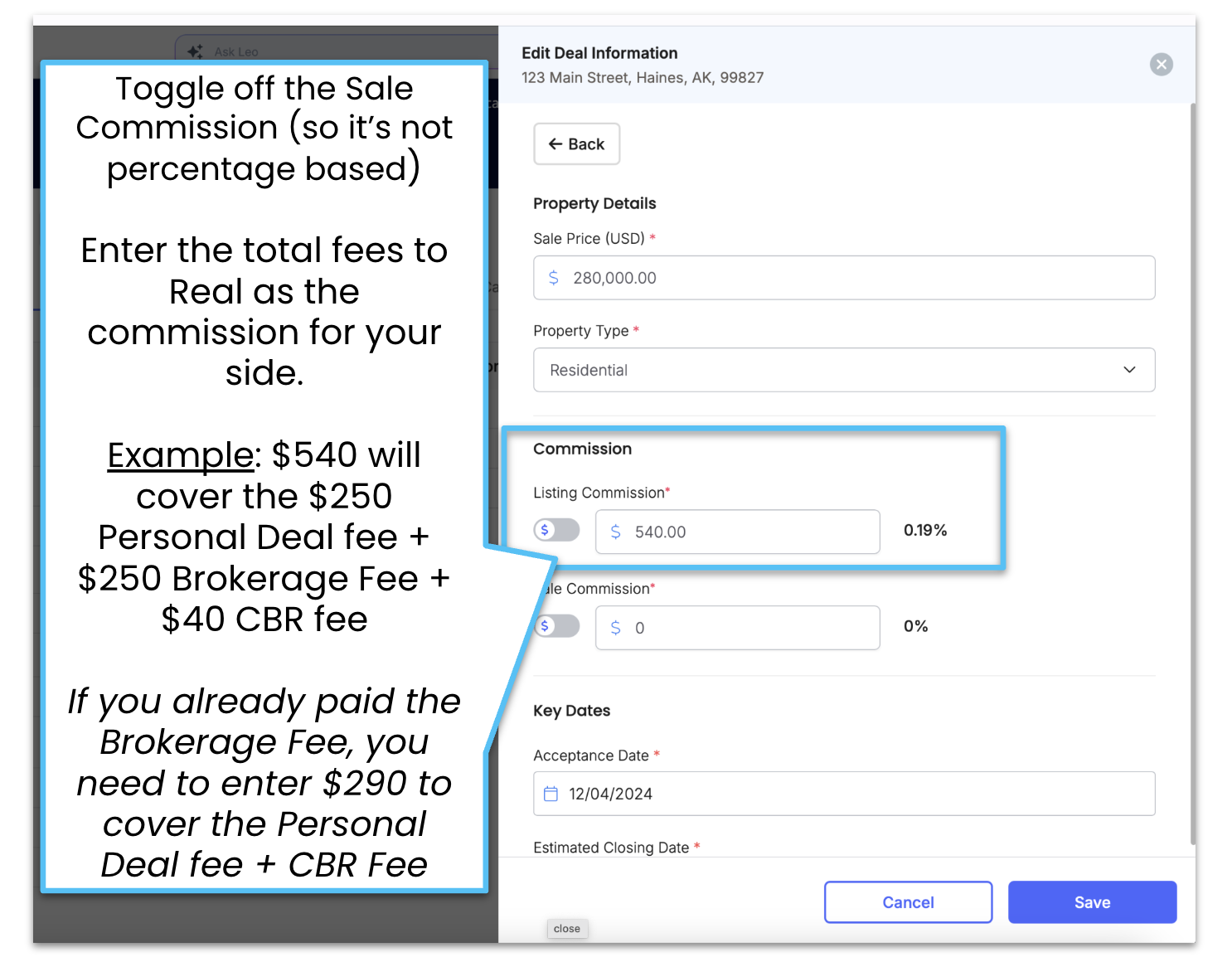
Task: Click the Back arrow button
Action: pyautogui.click(x=576, y=143)
